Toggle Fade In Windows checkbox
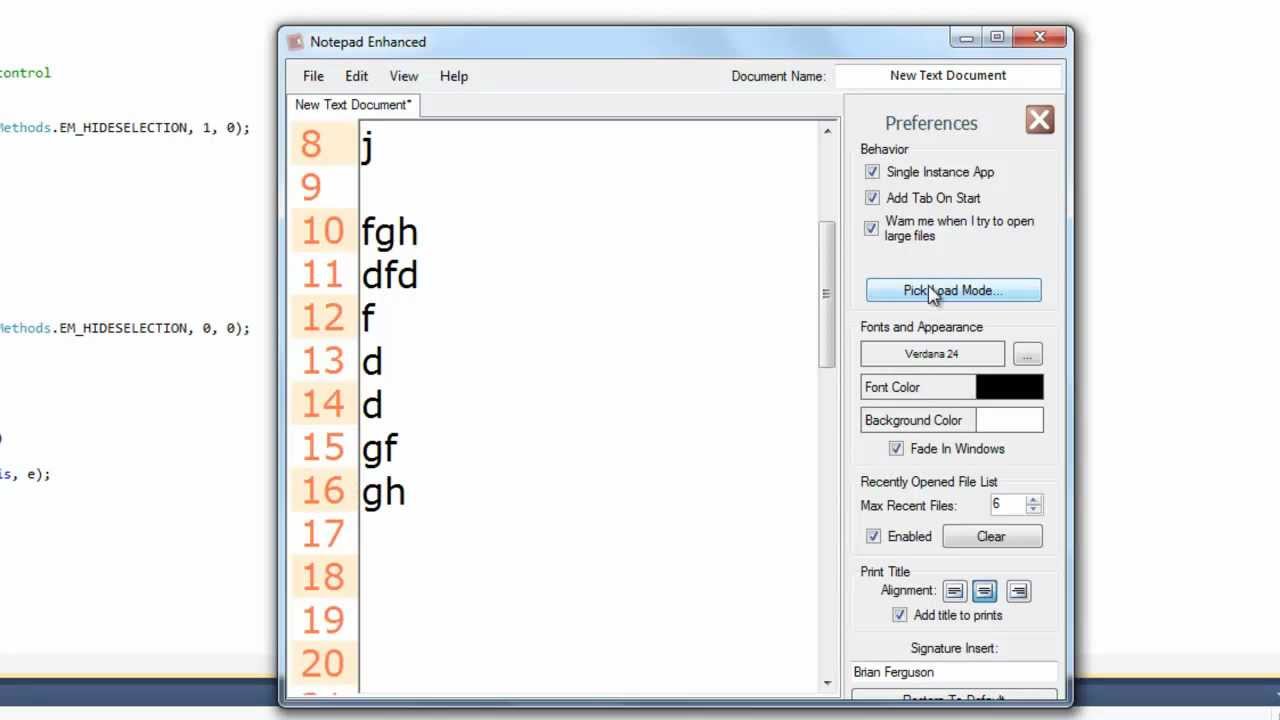This screenshot has width=1280, height=720. (896, 449)
